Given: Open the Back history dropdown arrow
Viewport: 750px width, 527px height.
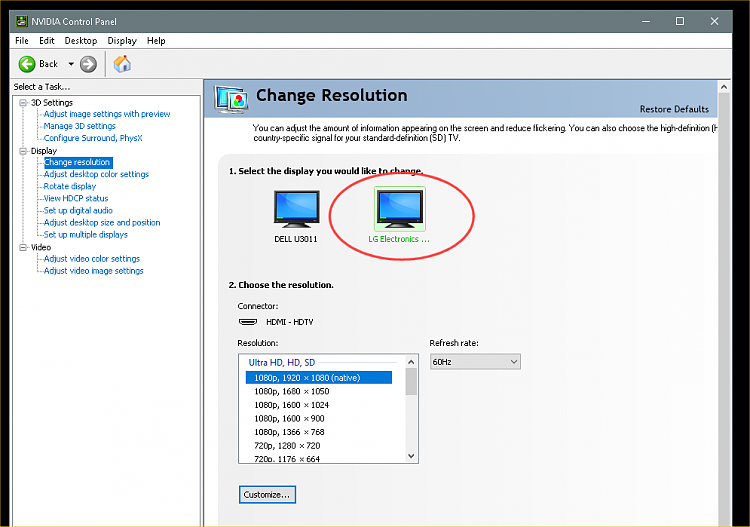Looking at the screenshot, I should (71, 64).
